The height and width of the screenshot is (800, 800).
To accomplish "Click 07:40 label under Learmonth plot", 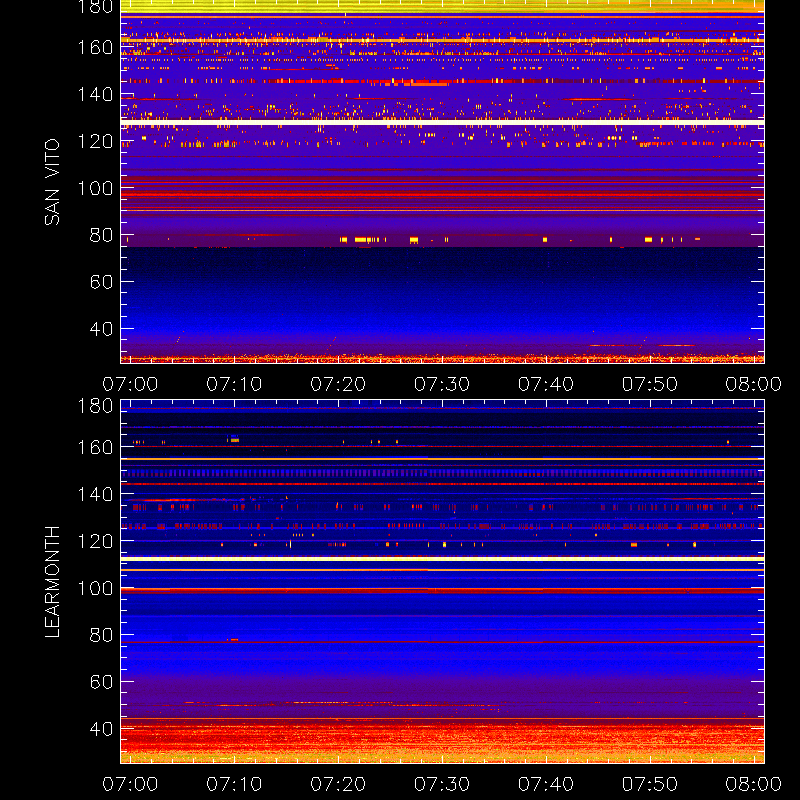I will tap(546, 784).
